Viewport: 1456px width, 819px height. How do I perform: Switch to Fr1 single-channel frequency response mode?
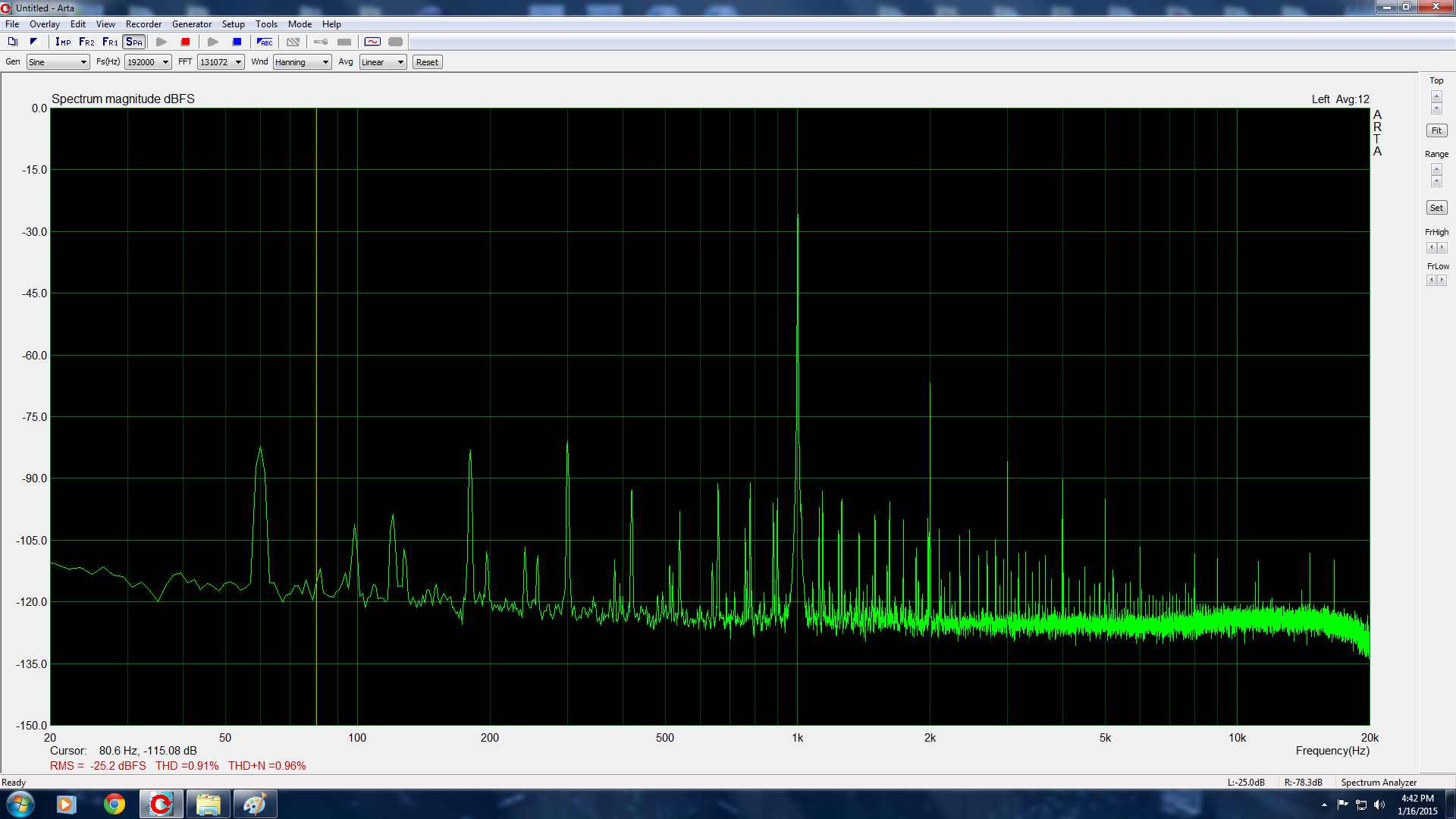(x=110, y=42)
